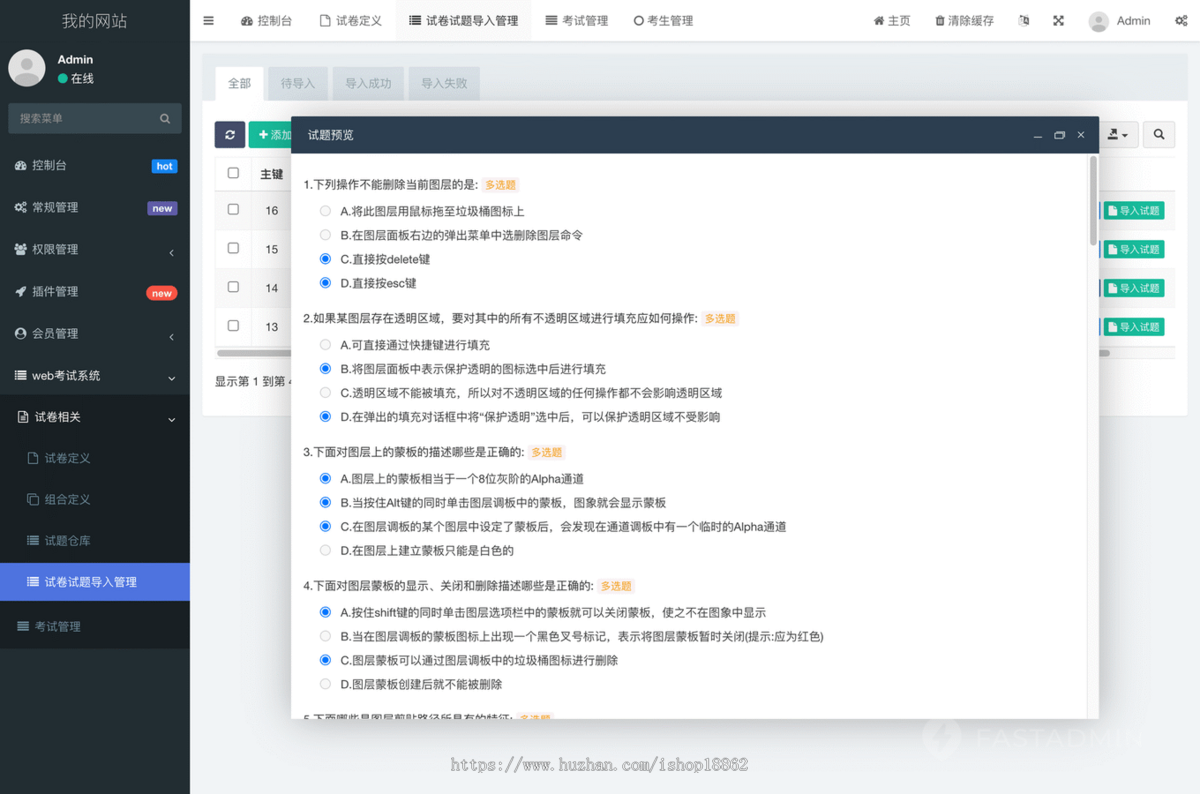1200x794 pixels.
Task: Check the row checkbox for primary key 16
Action: click(x=232, y=210)
